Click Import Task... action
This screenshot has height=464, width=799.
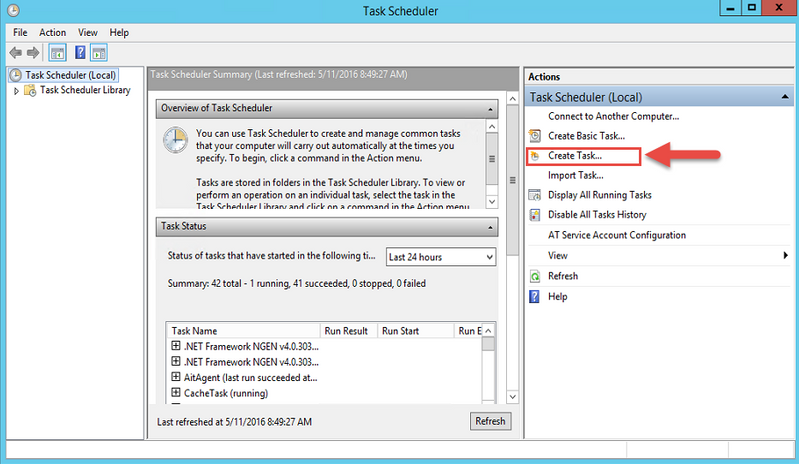(576, 175)
